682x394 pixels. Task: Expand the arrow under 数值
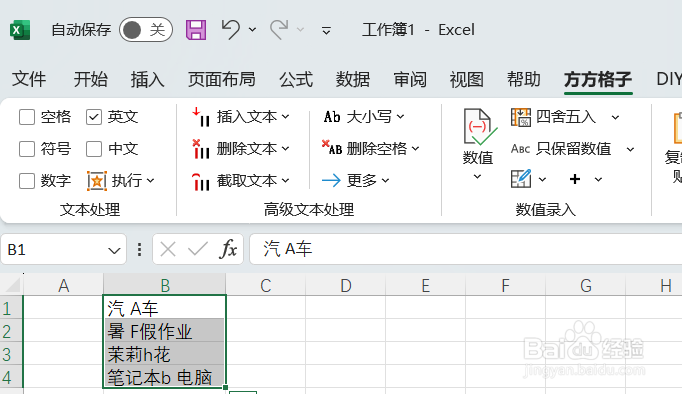[x=477, y=177]
